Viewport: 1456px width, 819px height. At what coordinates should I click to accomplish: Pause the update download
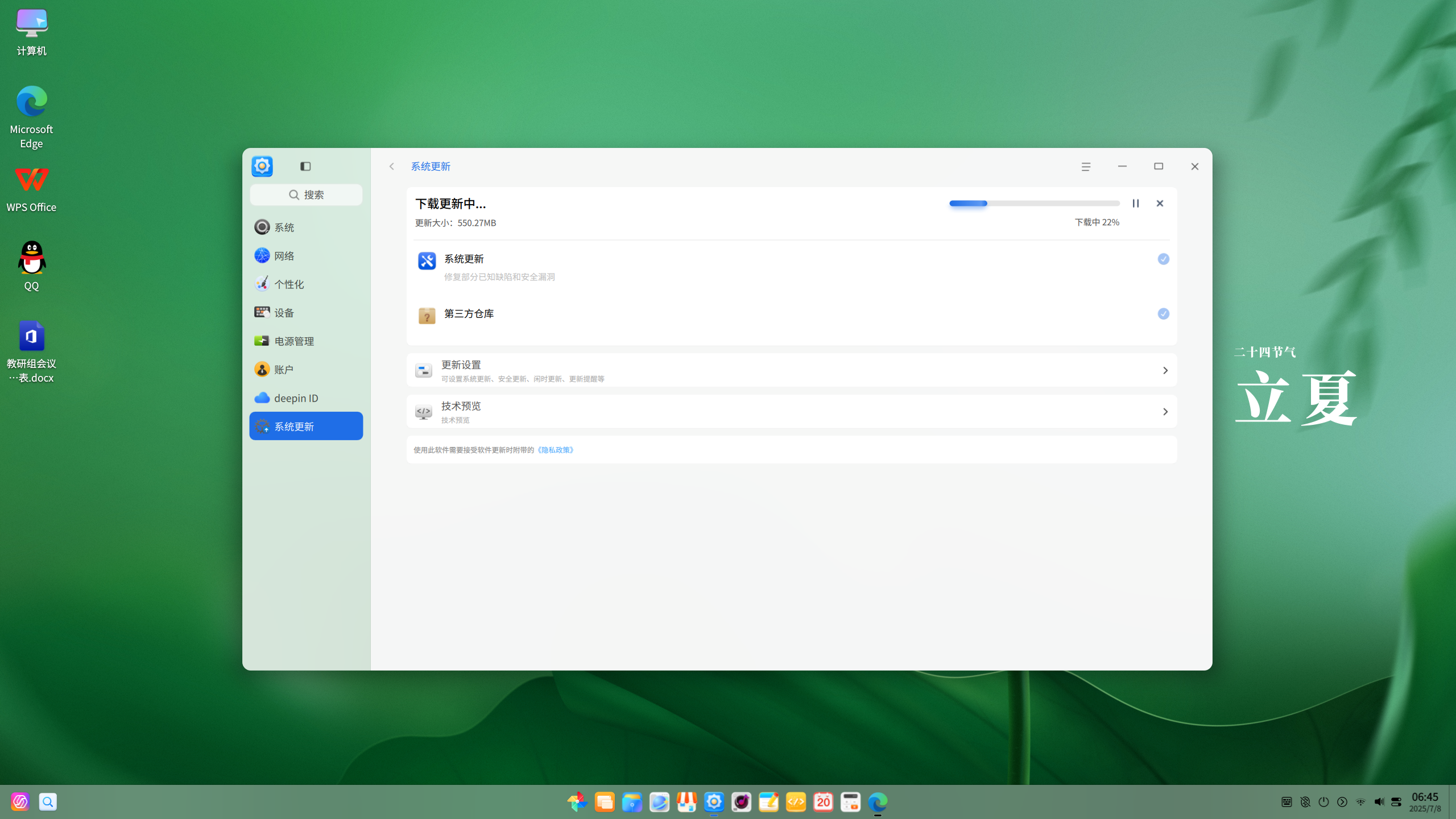1135,203
